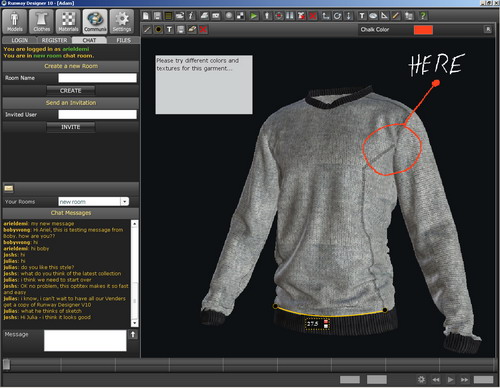Viewport: 500px width, 388px height.
Task: Click the circular rotate arrow icon
Action: [337, 16]
